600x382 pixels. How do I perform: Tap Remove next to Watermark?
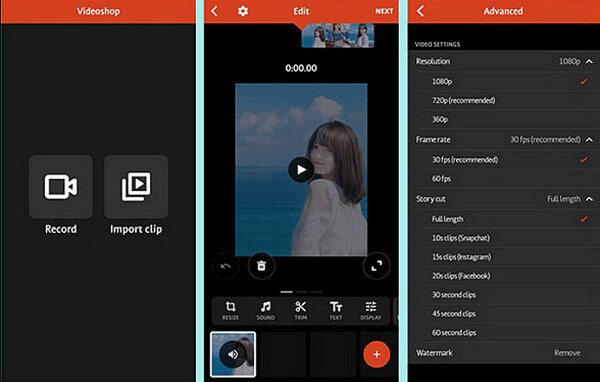pyautogui.click(x=567, y=353)
